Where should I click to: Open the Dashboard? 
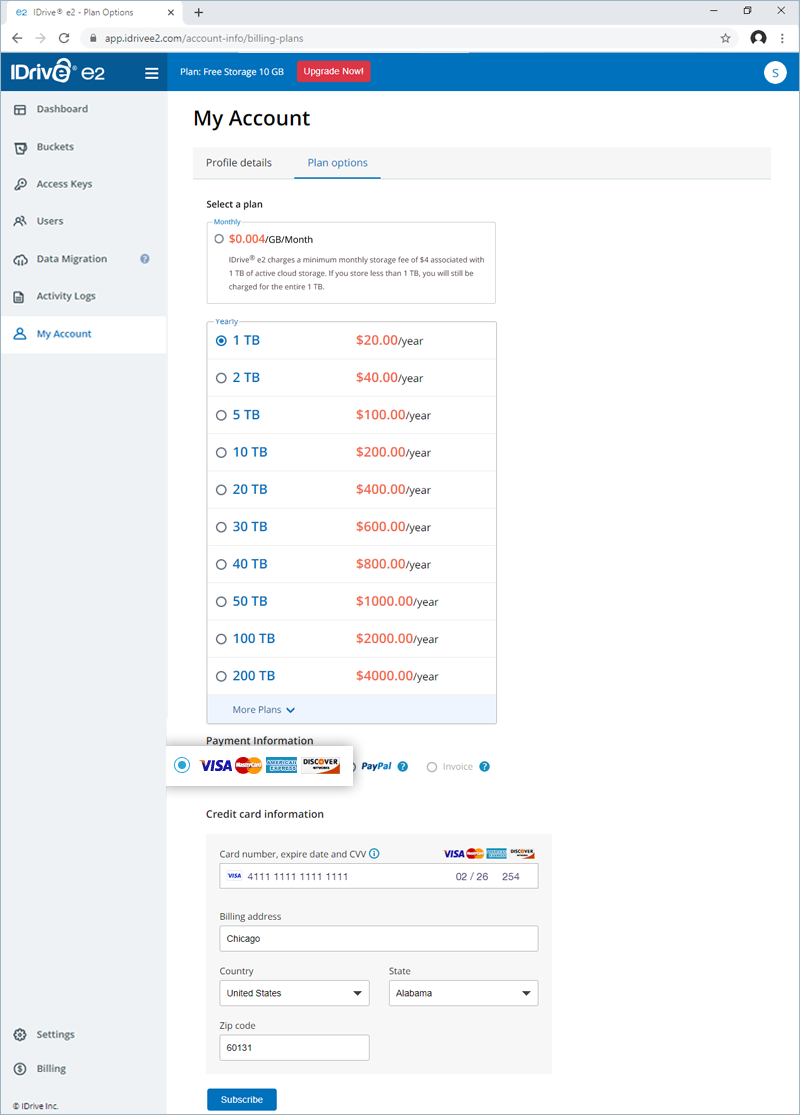(62, 108)
